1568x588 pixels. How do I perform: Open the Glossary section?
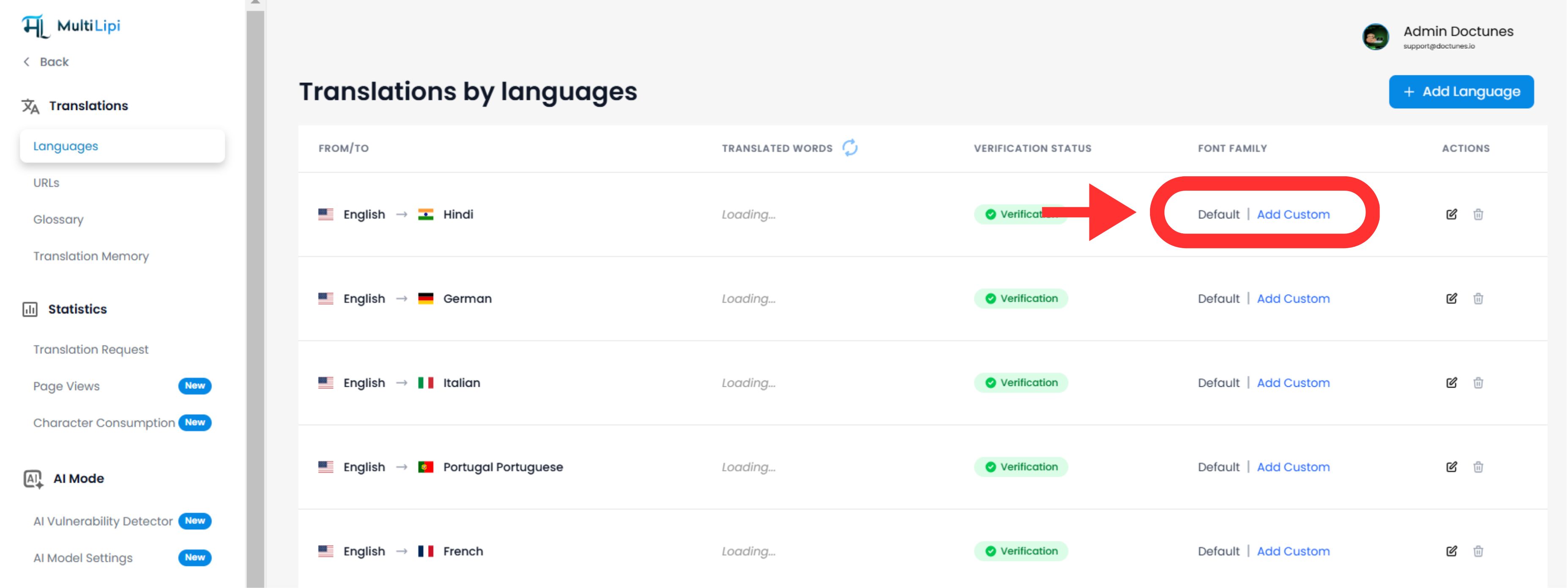[x=58, y=219]
